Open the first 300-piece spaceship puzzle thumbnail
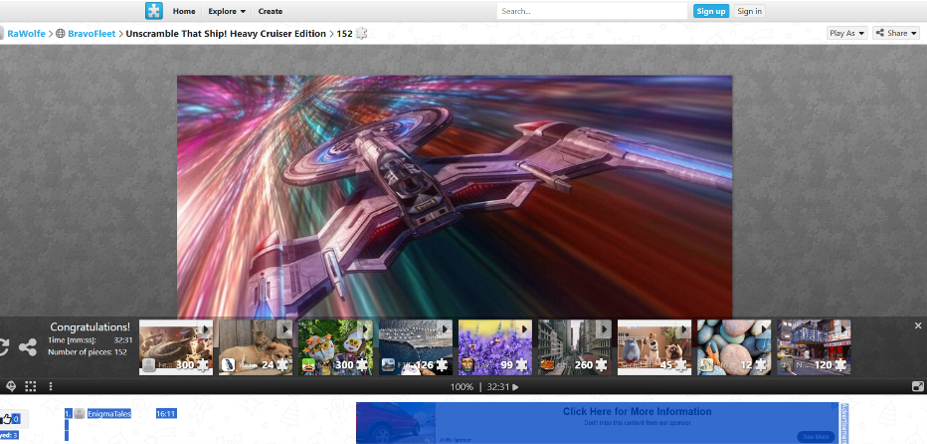 pos(176,347)
